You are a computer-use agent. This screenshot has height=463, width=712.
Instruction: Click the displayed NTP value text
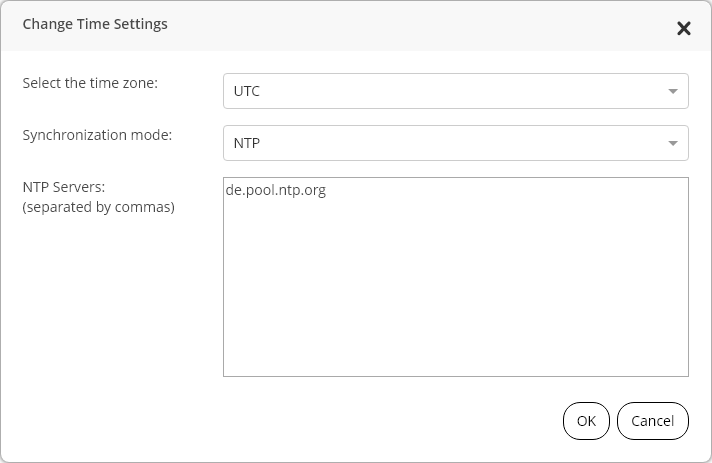coord(247,143)
